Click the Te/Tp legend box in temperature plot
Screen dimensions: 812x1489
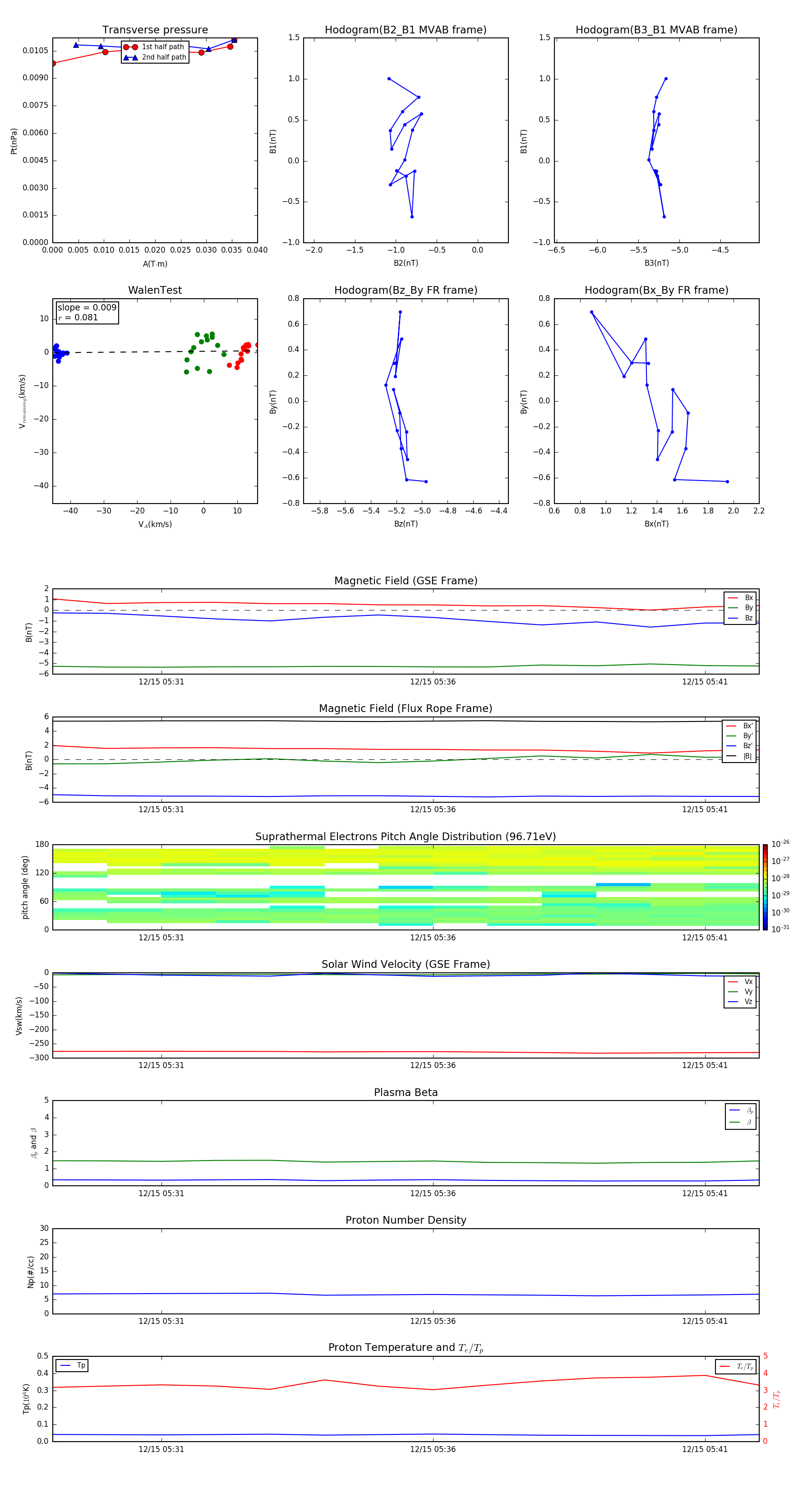[x=735, y=1366]
